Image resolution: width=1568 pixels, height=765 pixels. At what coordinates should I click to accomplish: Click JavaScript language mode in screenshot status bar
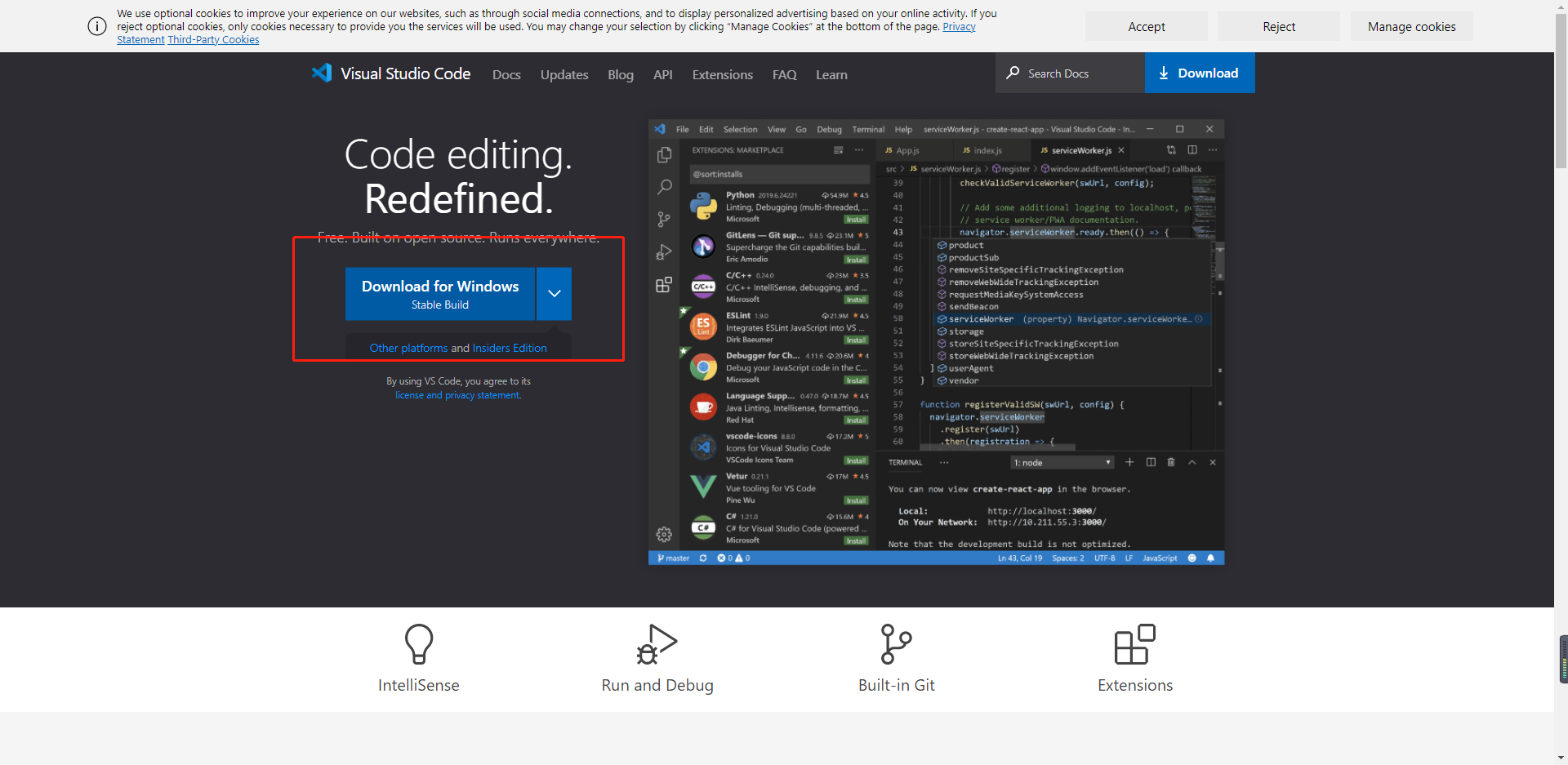pos(1160,558)
